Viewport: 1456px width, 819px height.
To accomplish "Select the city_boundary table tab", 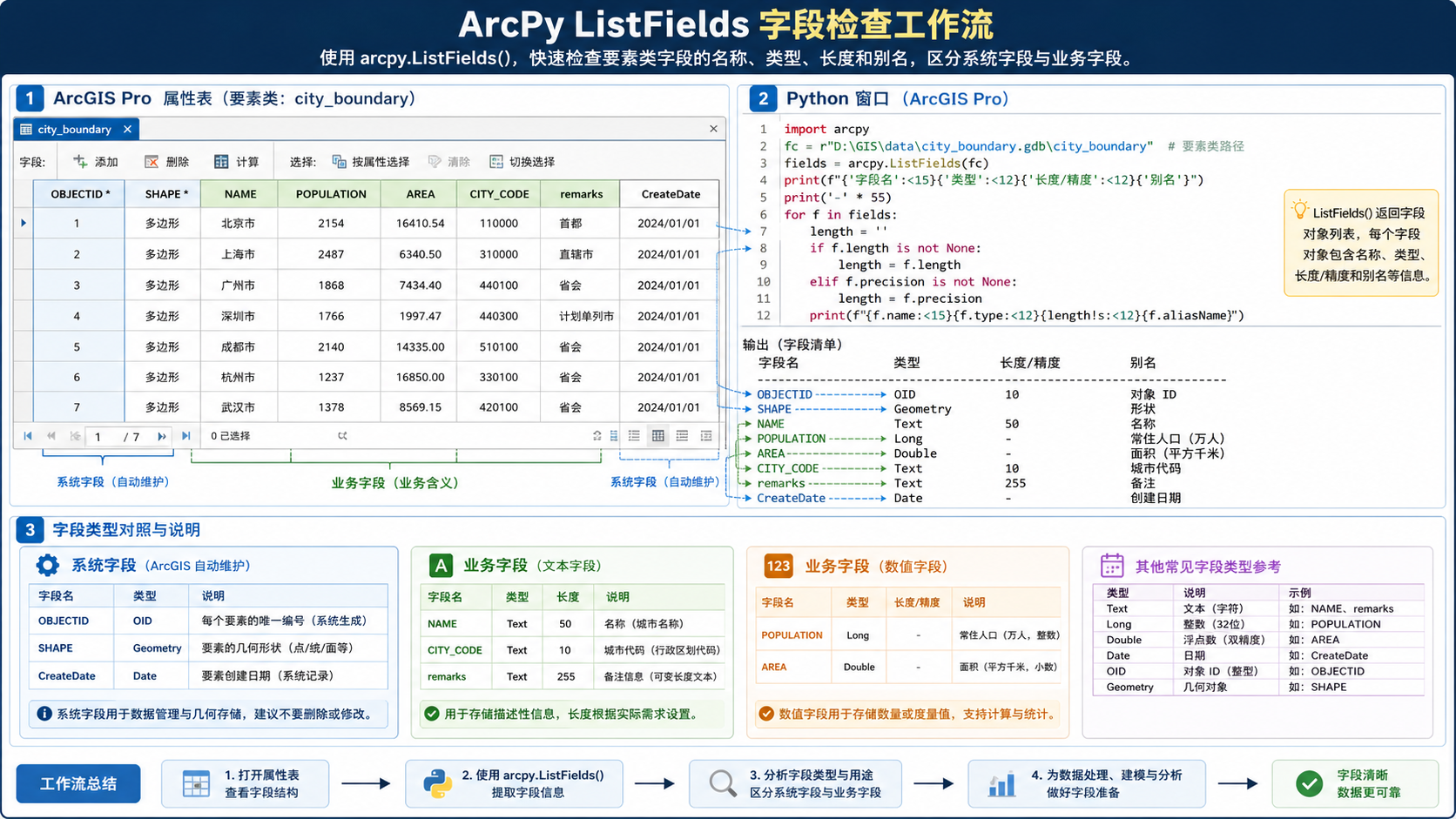I will tap(75, 130).
